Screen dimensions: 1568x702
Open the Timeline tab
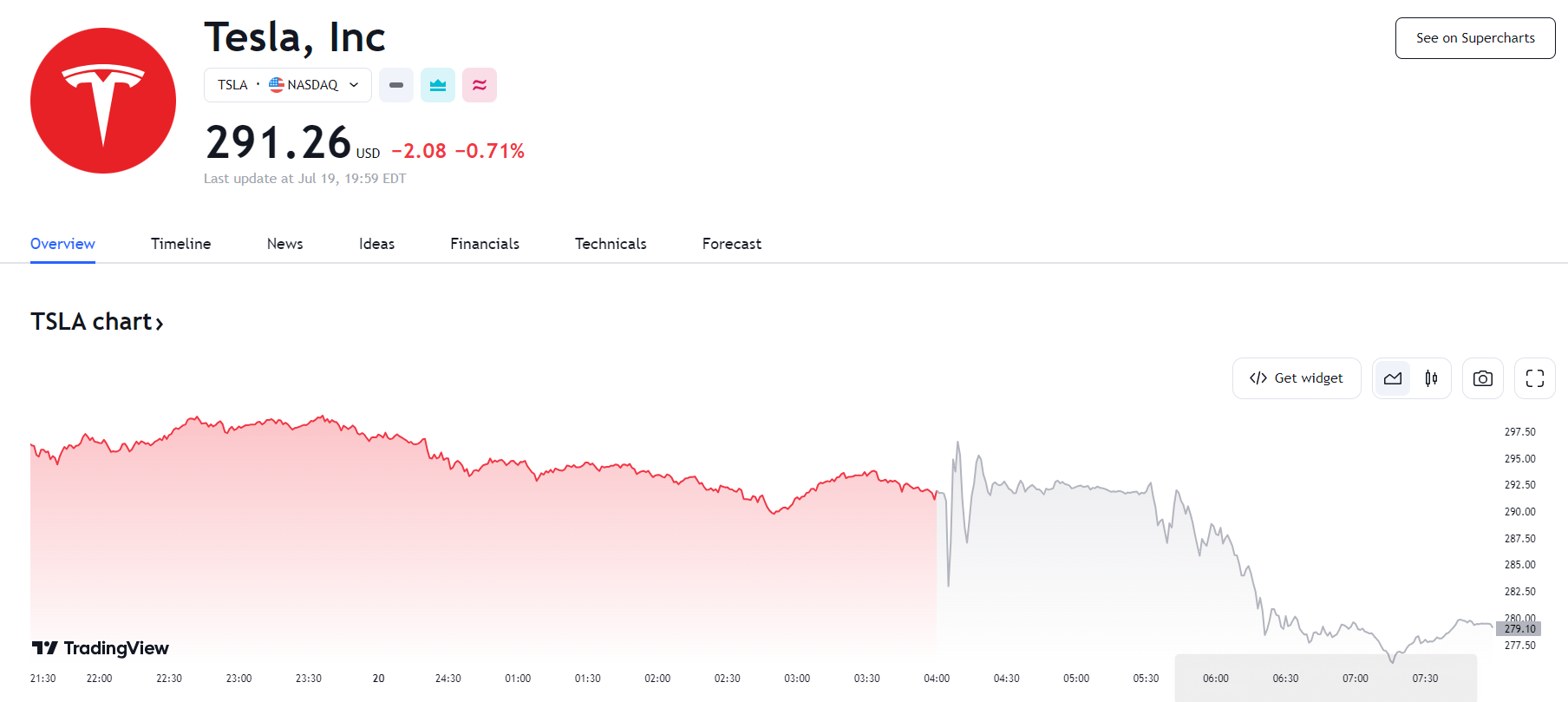180,244
